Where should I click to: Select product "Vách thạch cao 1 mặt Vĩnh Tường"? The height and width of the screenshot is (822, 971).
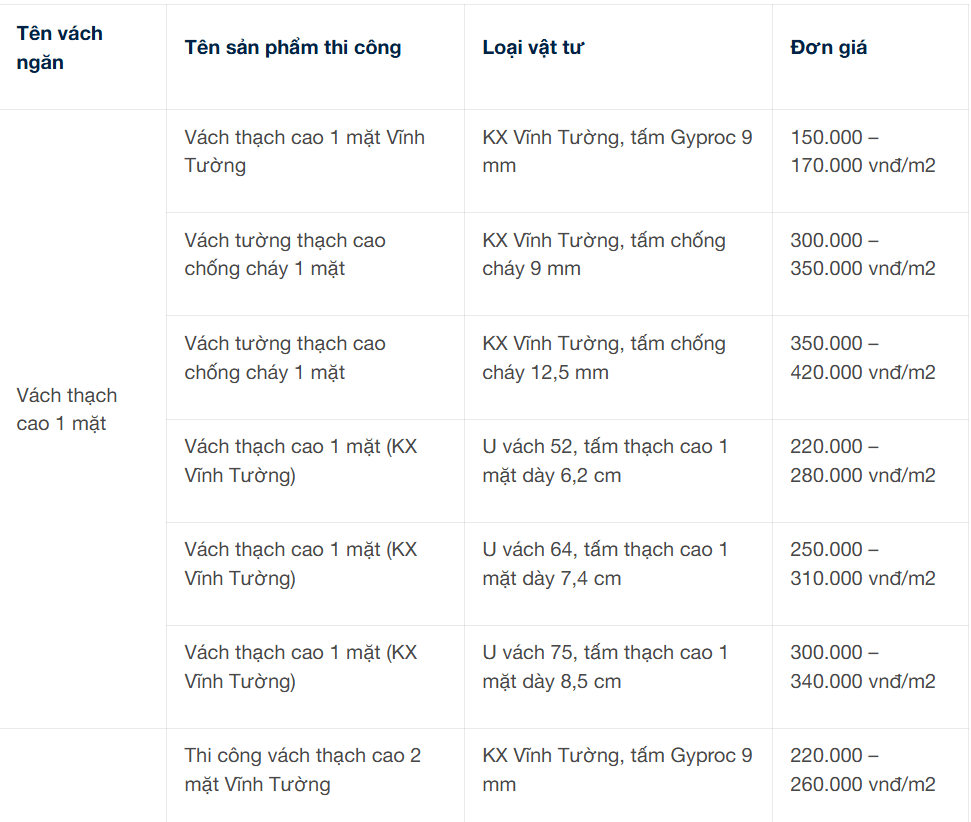click(x=304, y=151)
